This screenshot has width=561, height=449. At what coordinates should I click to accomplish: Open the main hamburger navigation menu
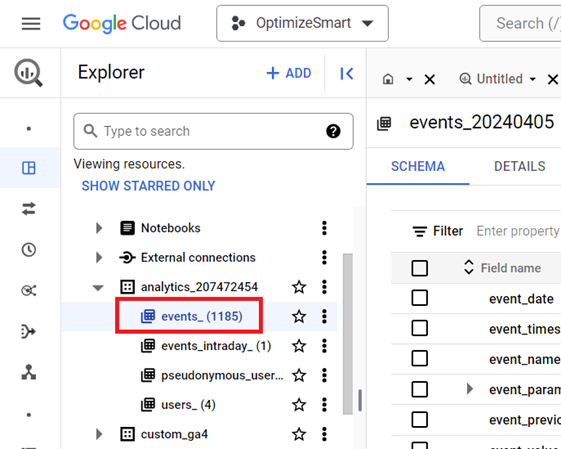(31, 24)
